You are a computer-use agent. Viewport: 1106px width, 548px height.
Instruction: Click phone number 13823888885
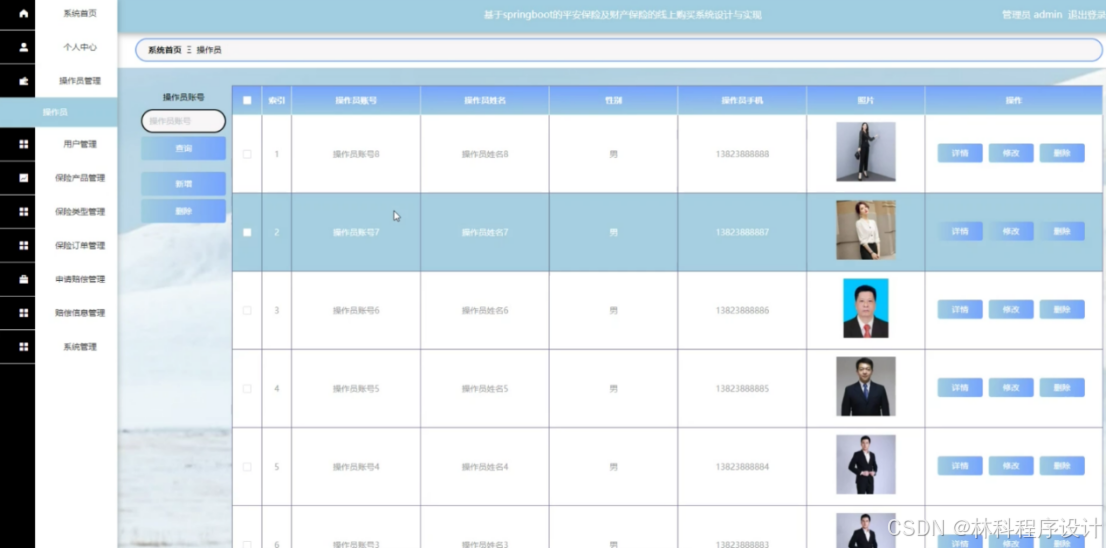[x=742, y=389]
